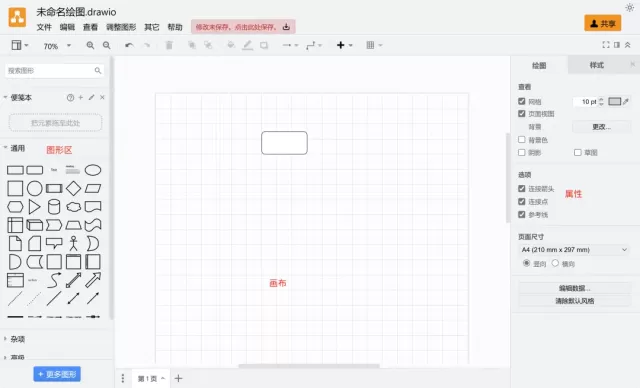Toggle the 连接点 connection points checkbox
This screenshot has width=640, height=388.
(x=522, y=202)
